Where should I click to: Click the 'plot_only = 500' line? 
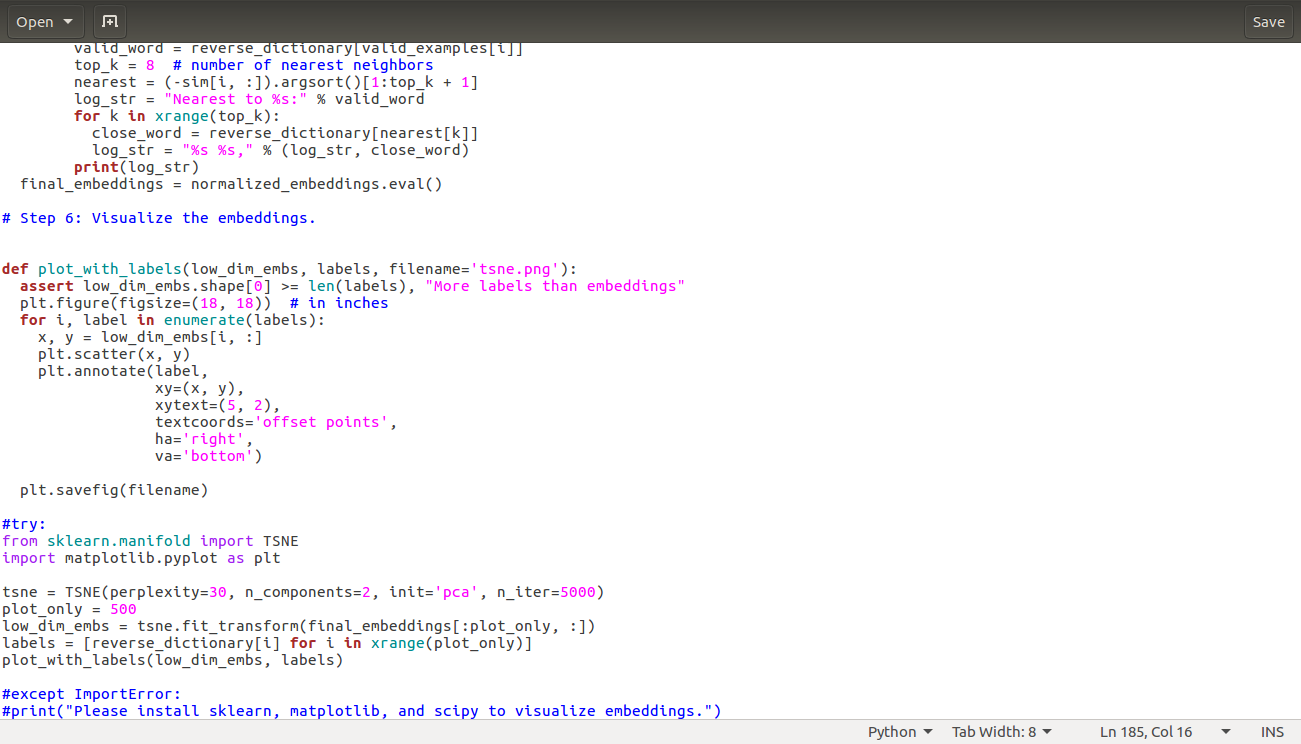69,609
